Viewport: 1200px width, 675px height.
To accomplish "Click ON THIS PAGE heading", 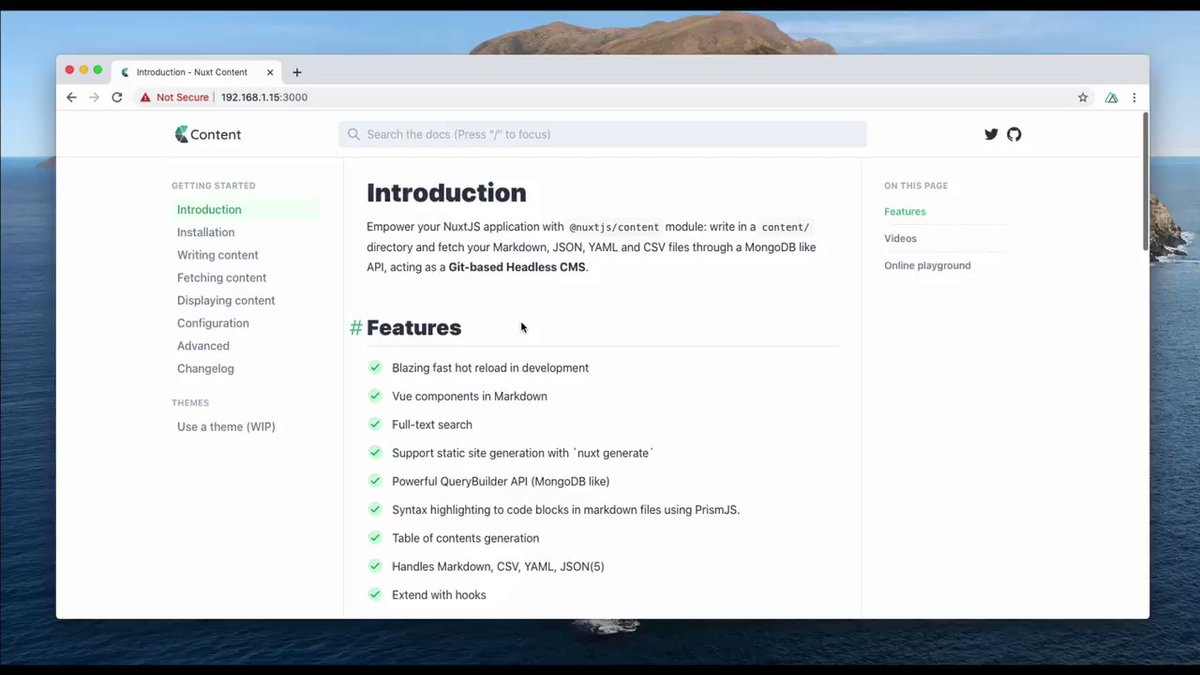I will 916,186.
